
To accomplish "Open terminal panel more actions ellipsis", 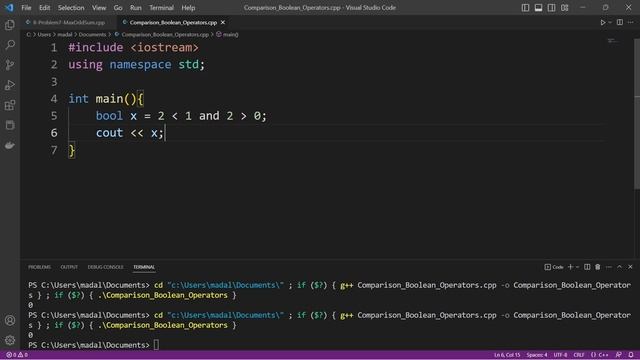I will pos(609,267).
